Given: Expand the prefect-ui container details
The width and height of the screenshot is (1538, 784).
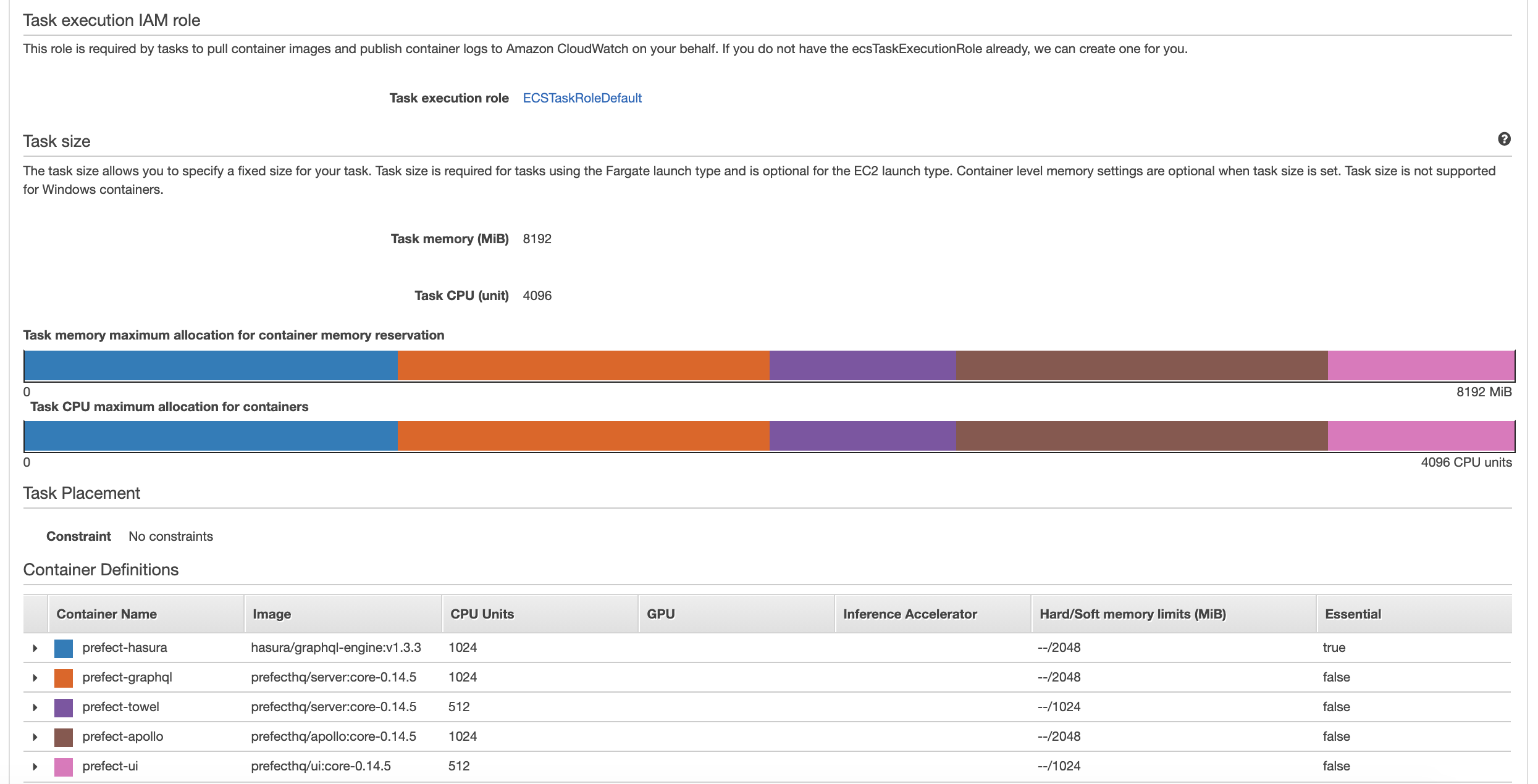Looking at the screenshot, I should (35, 767).
